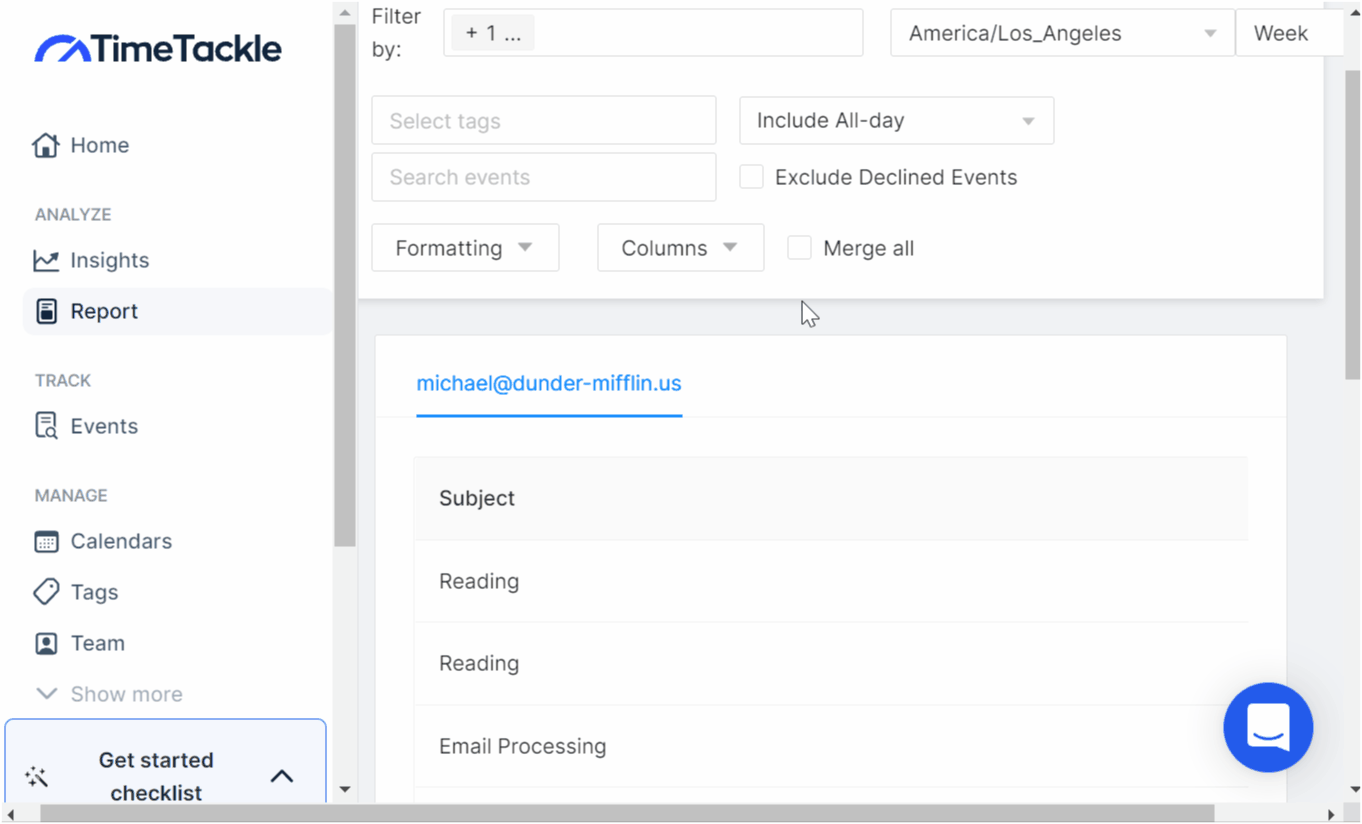Screen dimensions: 1362x824
Task: Click the sidebar vertical scrollbar thumb
Action: [x=345, y=285]
